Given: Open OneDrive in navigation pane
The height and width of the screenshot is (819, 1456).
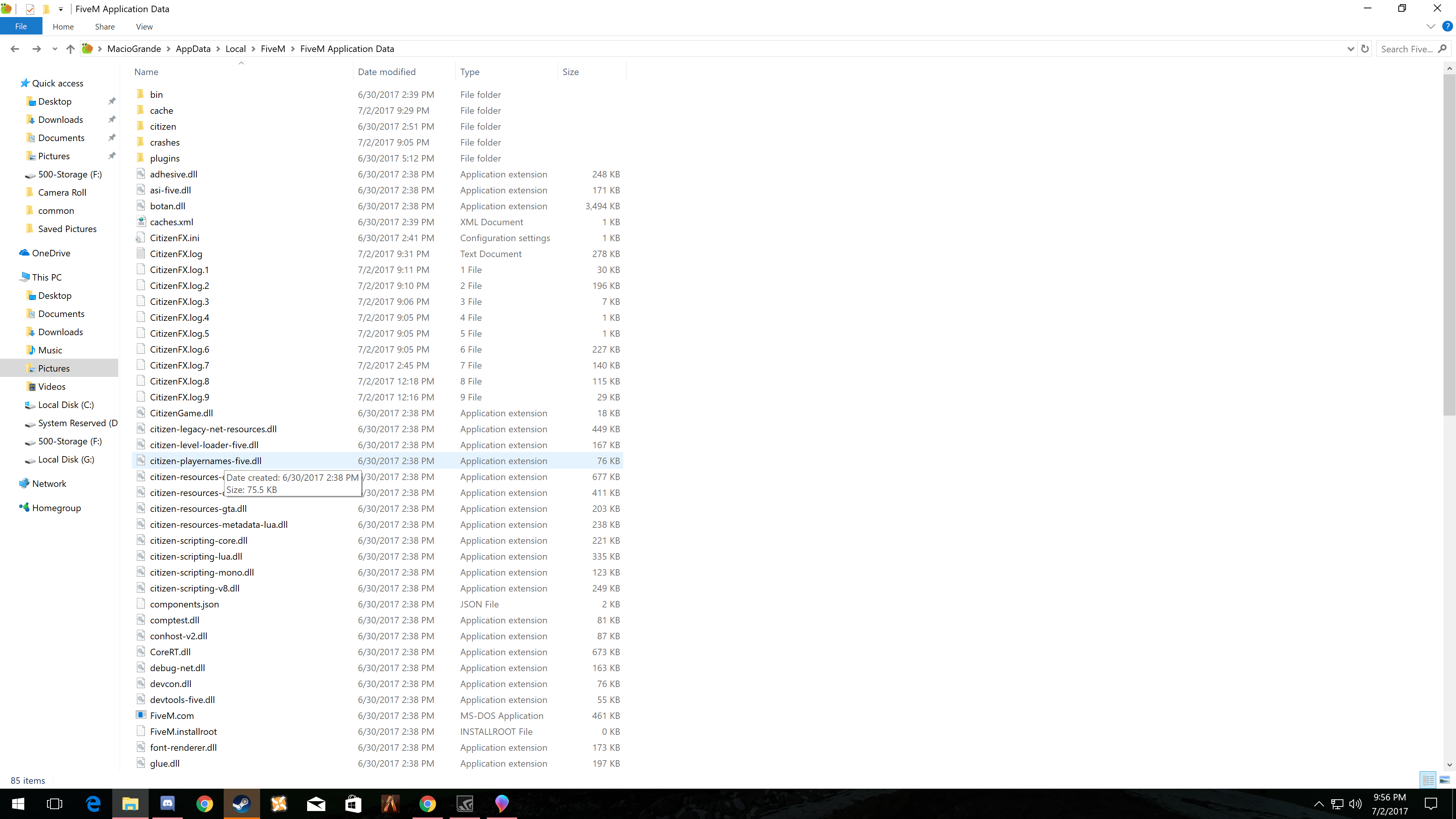Looking at the screenshot, I should coord(51,253).
